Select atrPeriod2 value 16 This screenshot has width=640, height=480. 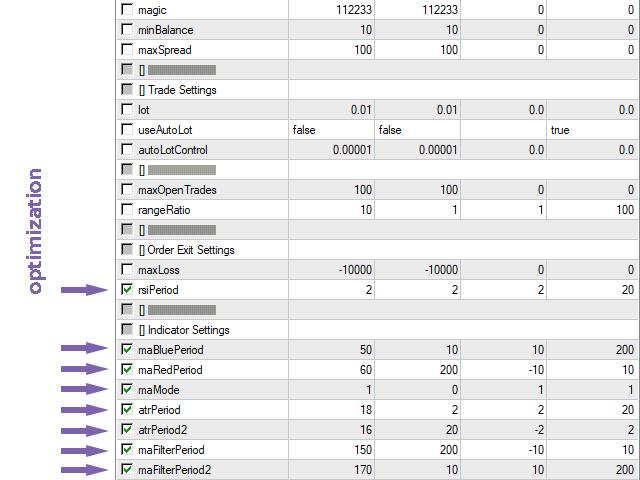[331, 429]
